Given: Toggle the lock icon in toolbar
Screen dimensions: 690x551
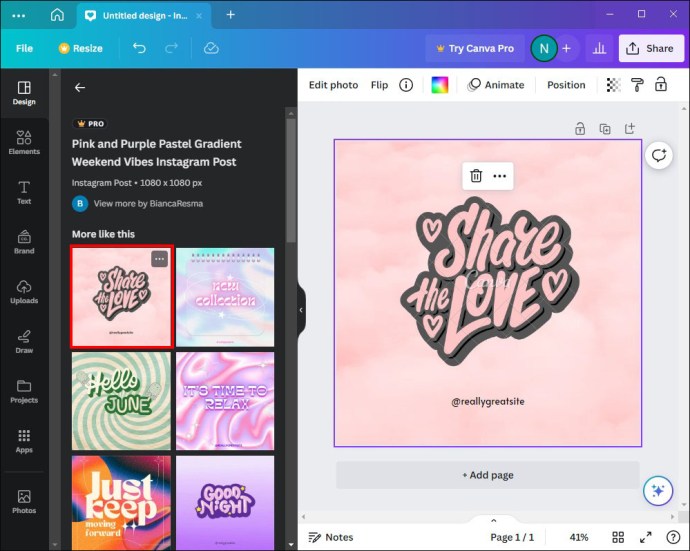Looking at the screenshot, I should click(x=661, y=84).
